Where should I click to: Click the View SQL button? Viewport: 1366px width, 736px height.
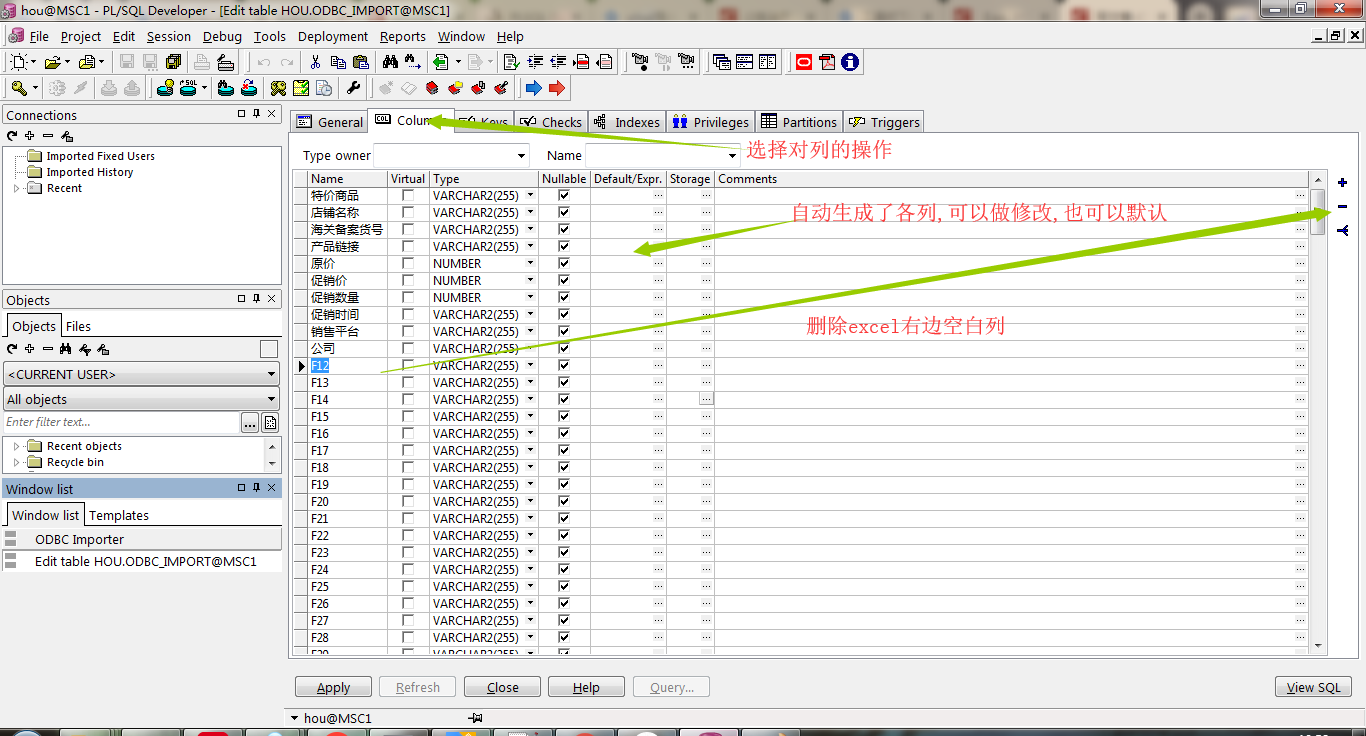tap(1313, 687)
